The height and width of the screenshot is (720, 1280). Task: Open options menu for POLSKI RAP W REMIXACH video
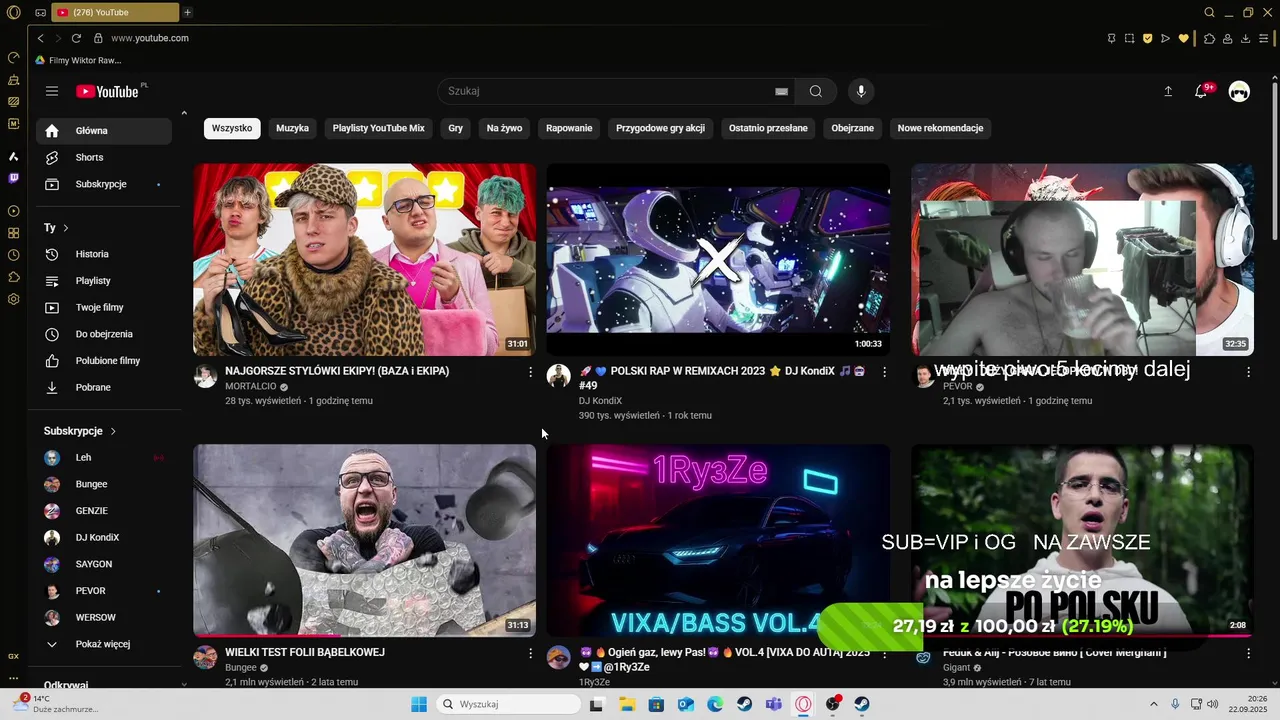coord(884,372)
